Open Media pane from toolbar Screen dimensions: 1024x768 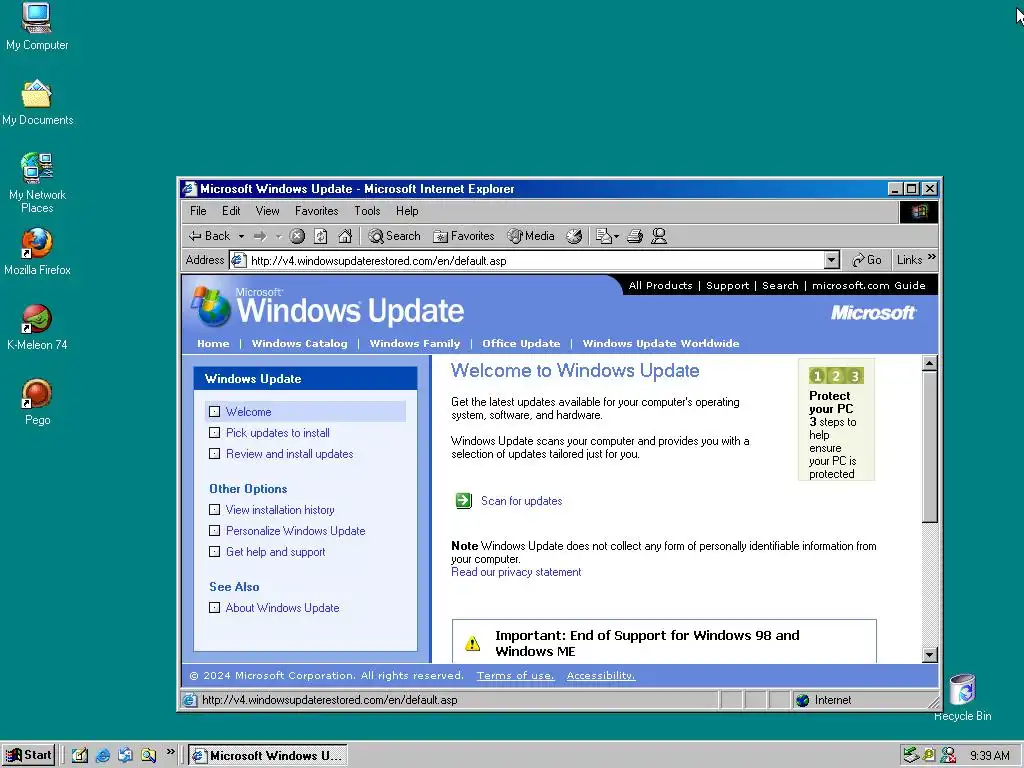pyautogui.click(x=531, y=236)
